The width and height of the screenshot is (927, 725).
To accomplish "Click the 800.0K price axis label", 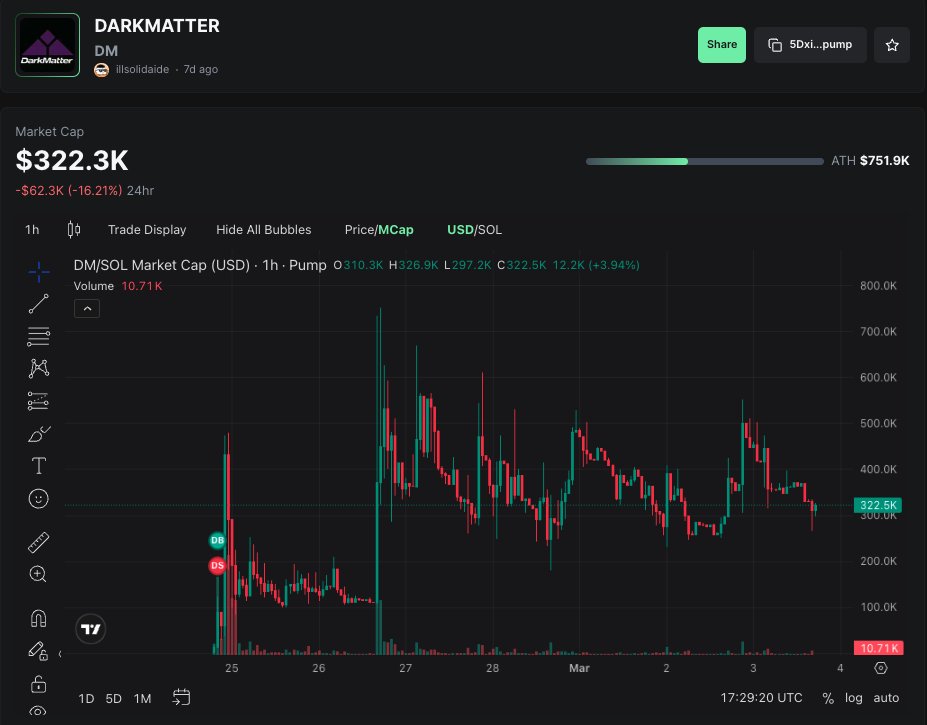I will coord(879,286).
